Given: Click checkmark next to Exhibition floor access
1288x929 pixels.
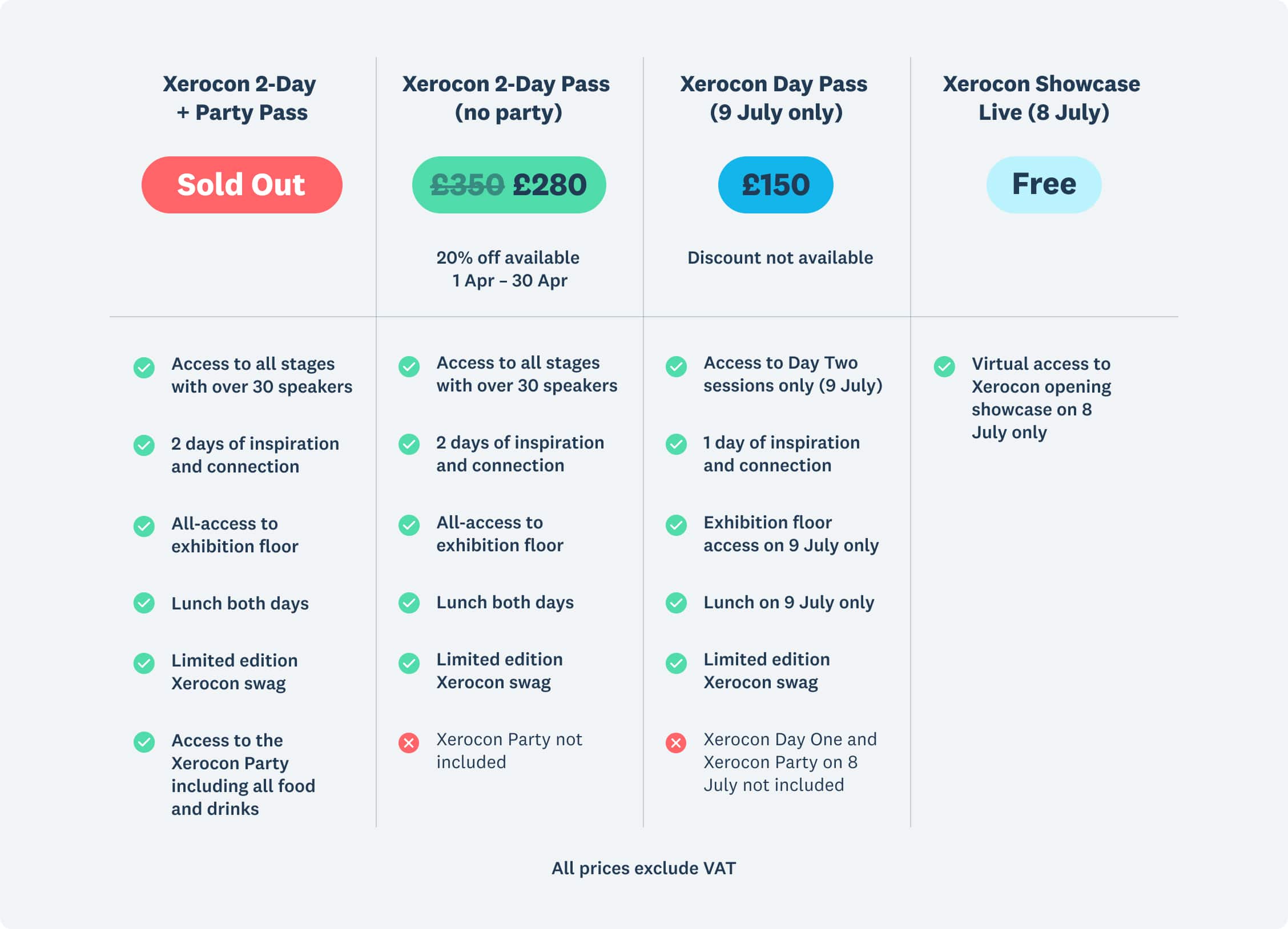Looking at the screenshot, I should [676, 525].
